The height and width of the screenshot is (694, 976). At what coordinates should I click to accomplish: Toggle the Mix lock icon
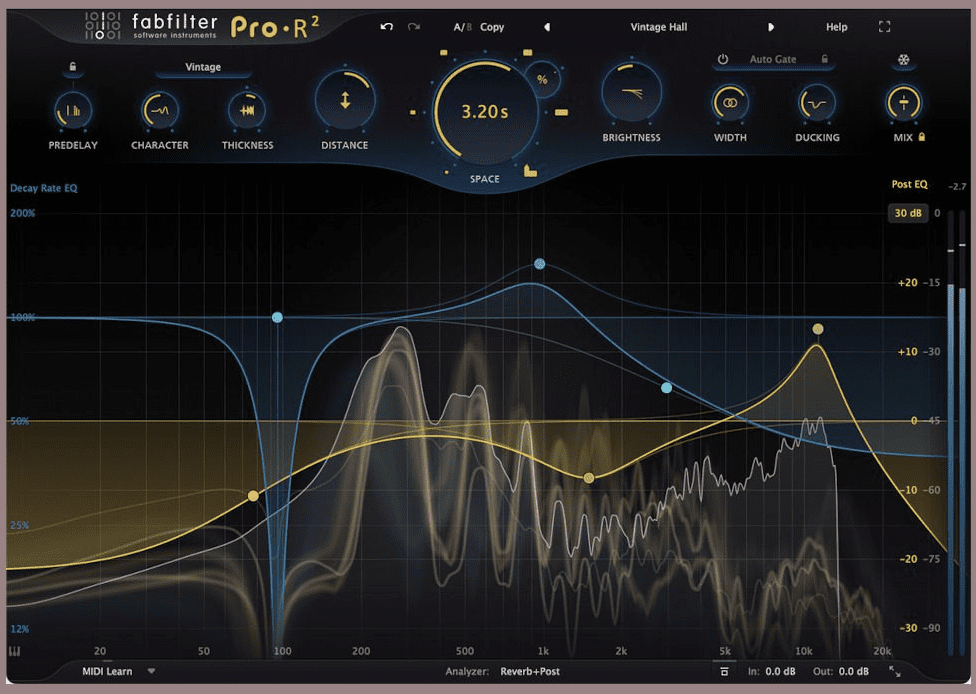click(x=922, y=136)
